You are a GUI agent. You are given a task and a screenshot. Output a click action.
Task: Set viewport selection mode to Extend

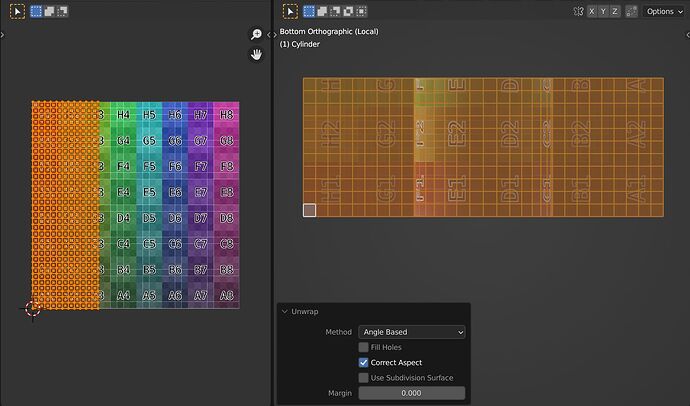point(322,11)
